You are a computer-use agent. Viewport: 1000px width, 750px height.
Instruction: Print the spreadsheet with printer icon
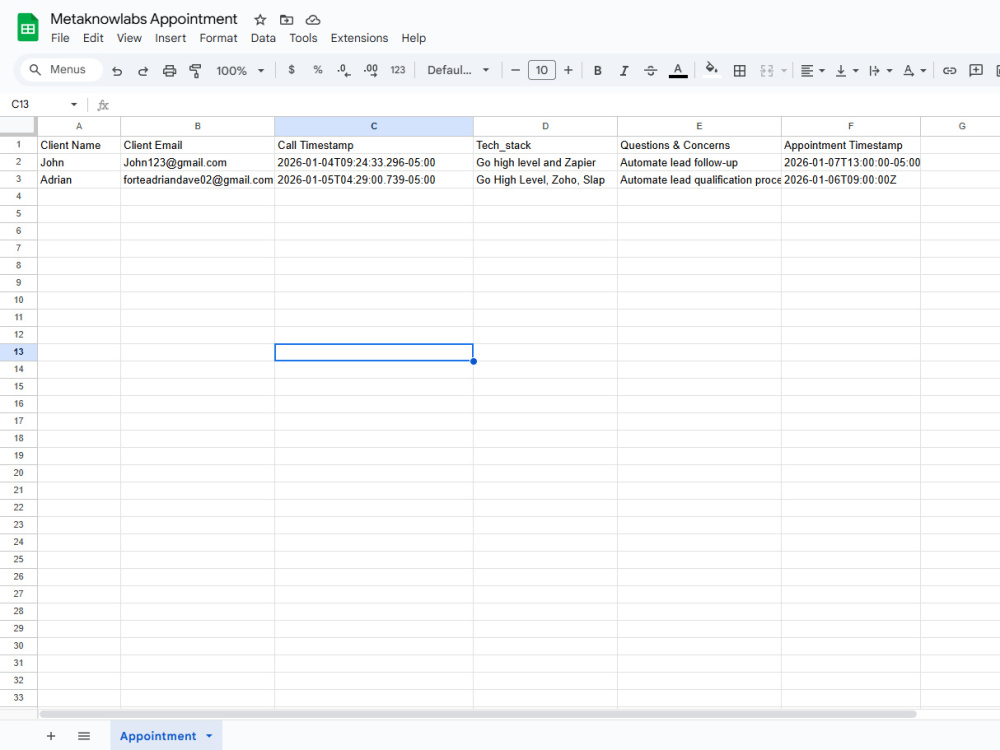tap(169, 70)
